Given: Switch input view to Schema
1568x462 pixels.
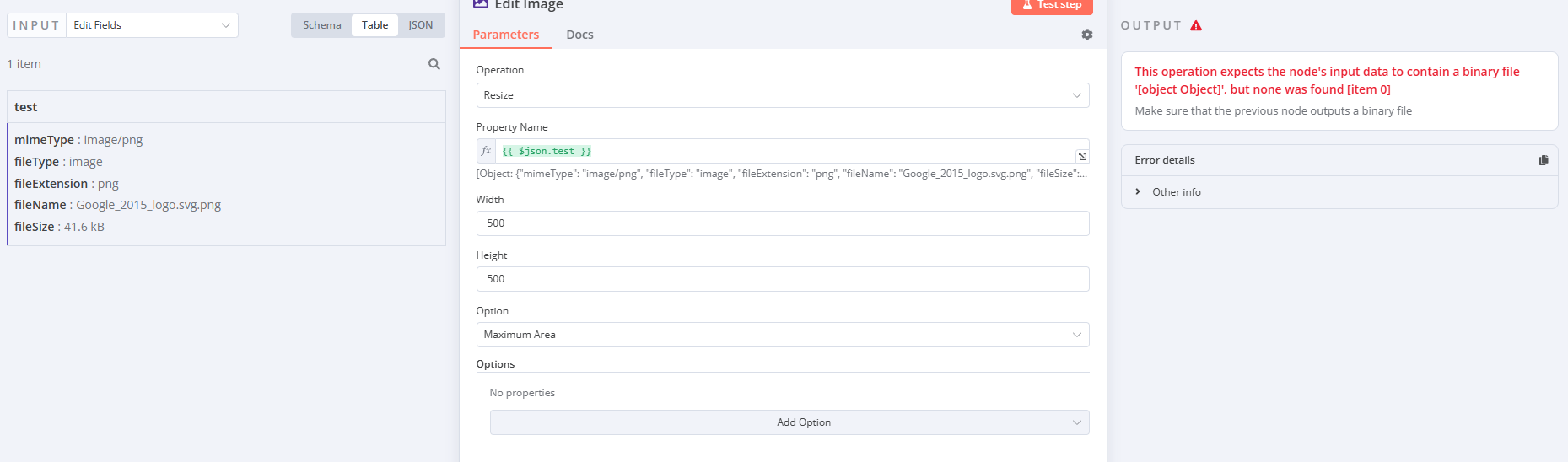Looking at the screenshot, I should point(322,25).
